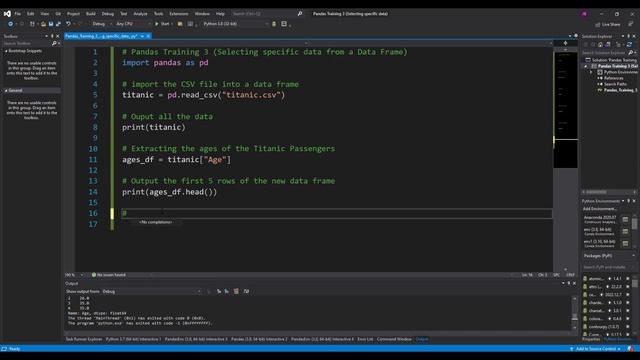Click the search magnifier icon in title bar

(300, 13)
